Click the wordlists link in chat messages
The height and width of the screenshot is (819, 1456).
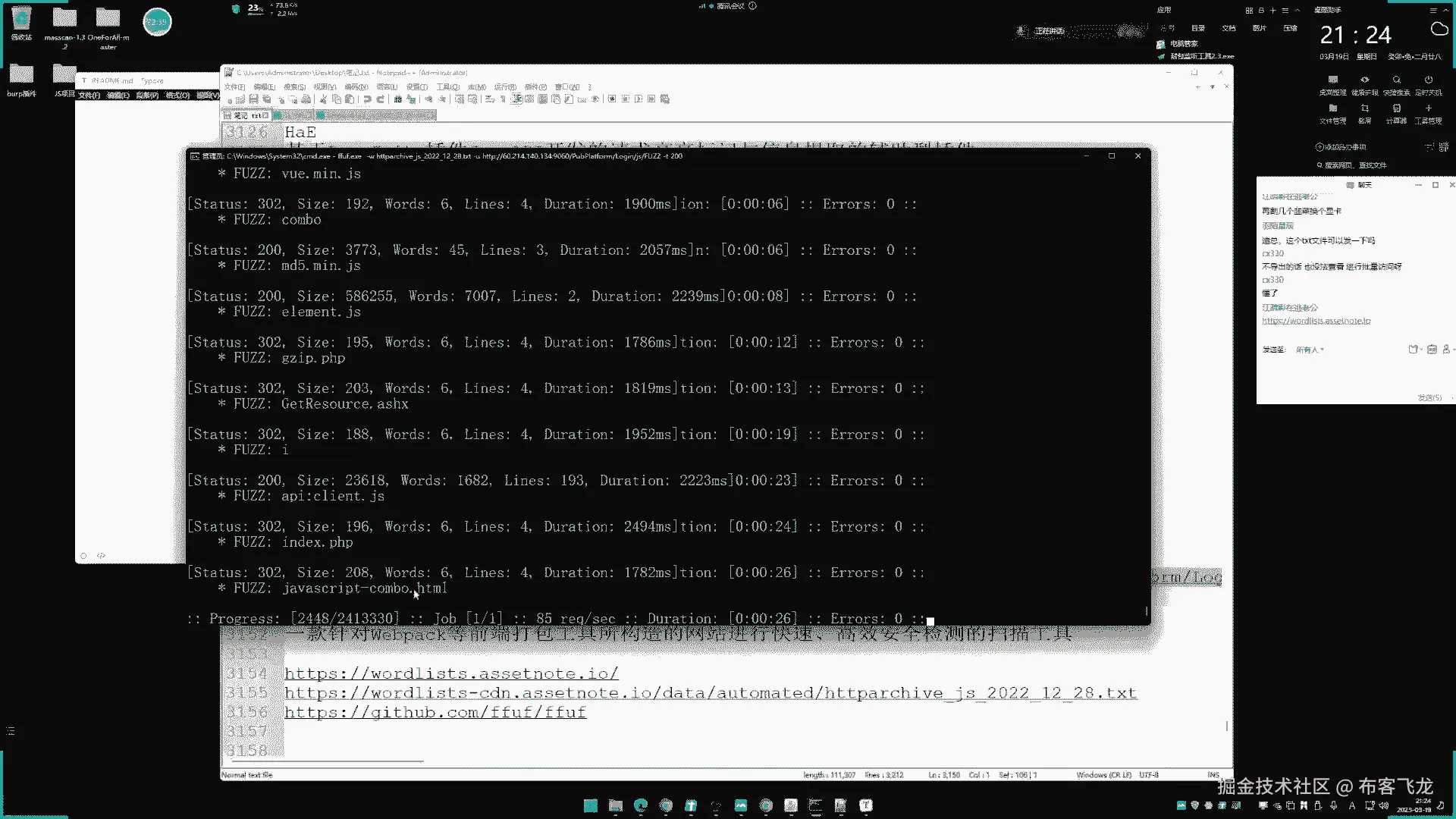[x=1316, y=321]
